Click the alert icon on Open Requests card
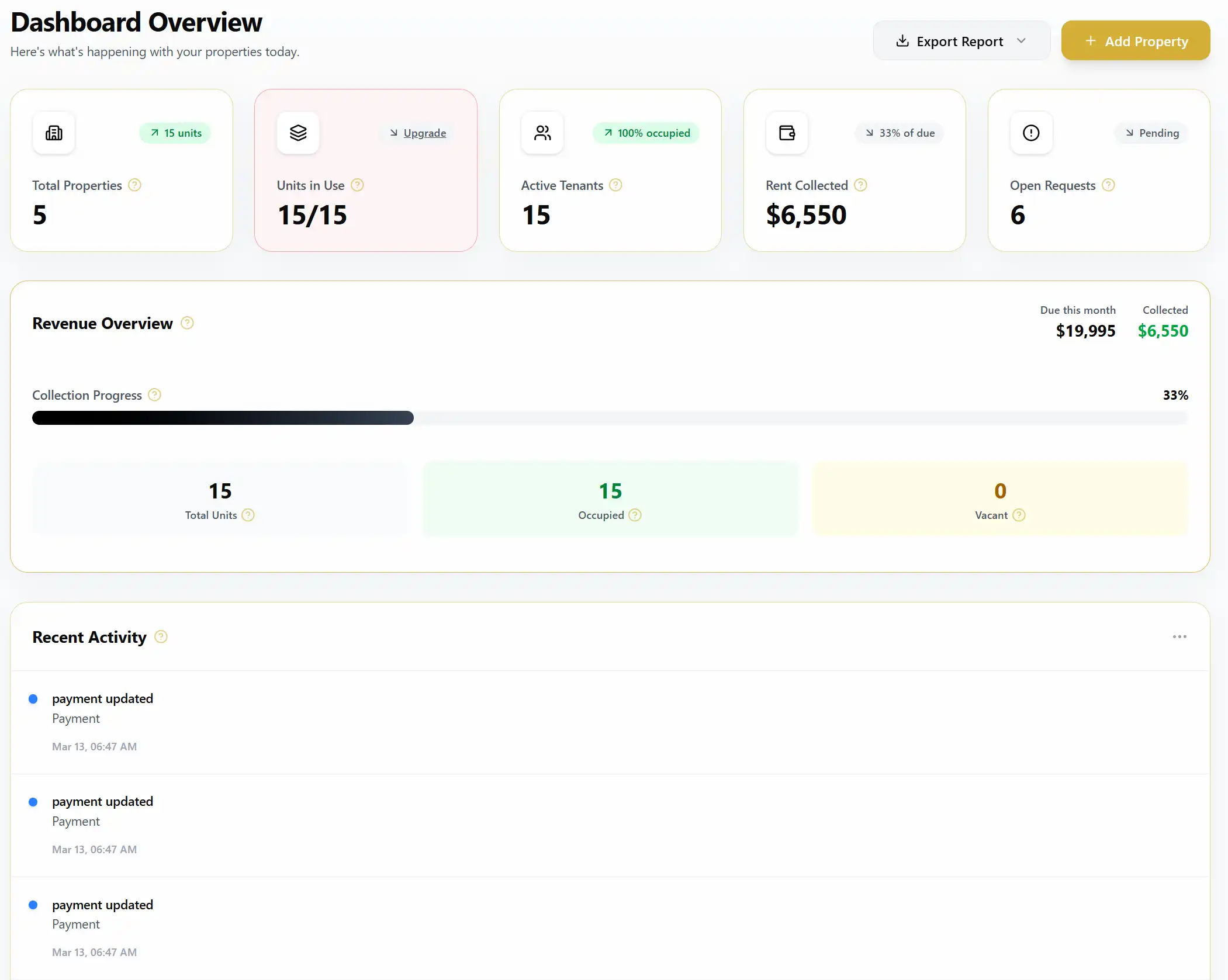 click(x=1030, y=133)
